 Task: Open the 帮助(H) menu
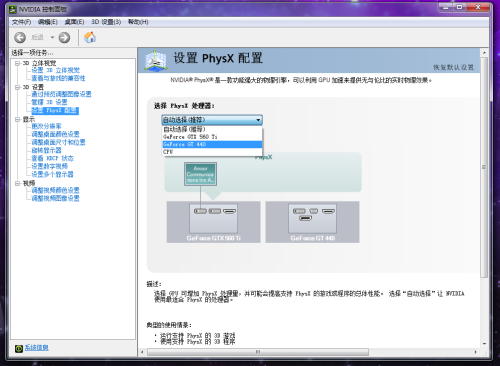click(x=138, y=22)
